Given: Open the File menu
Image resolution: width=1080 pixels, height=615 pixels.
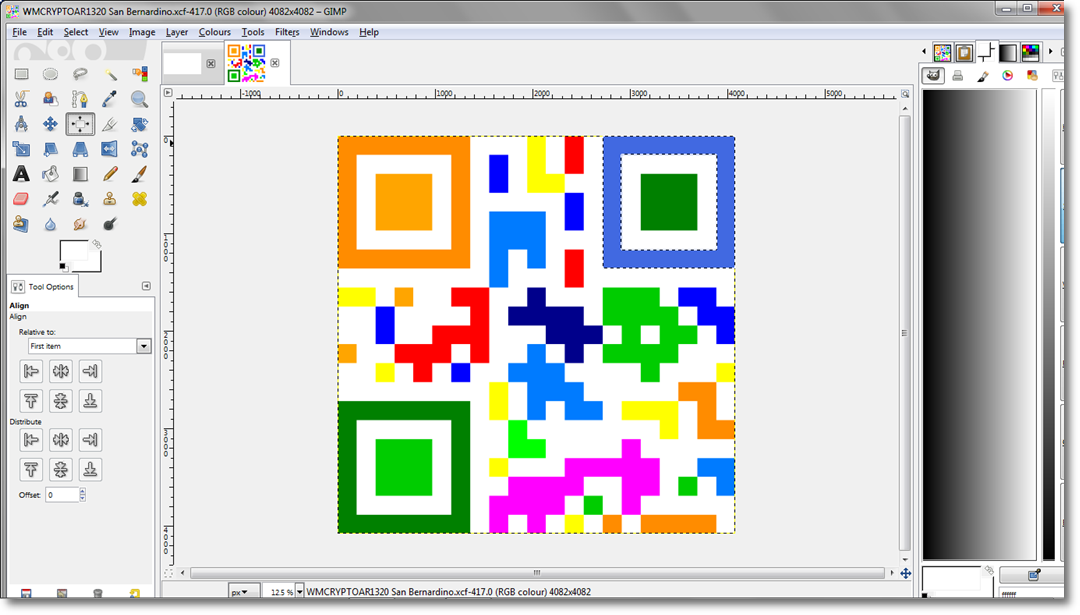Looking at the screenshot, I should 19,32.
